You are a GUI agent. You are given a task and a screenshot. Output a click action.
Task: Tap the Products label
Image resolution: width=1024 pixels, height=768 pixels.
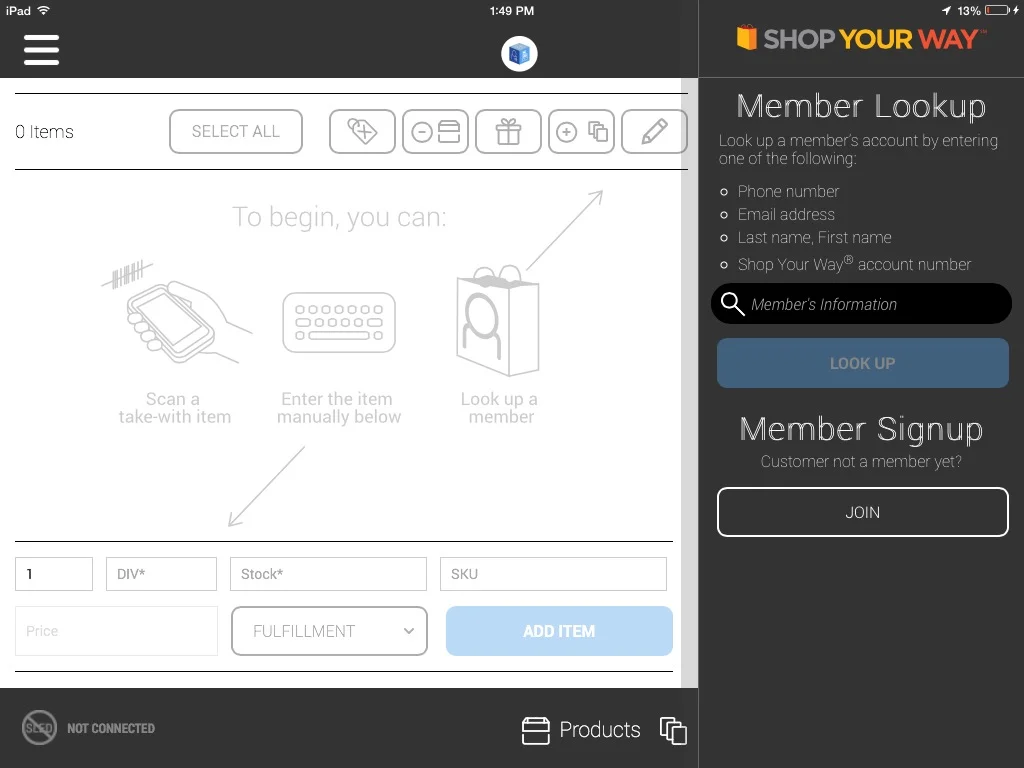click(x=600, y=729)
